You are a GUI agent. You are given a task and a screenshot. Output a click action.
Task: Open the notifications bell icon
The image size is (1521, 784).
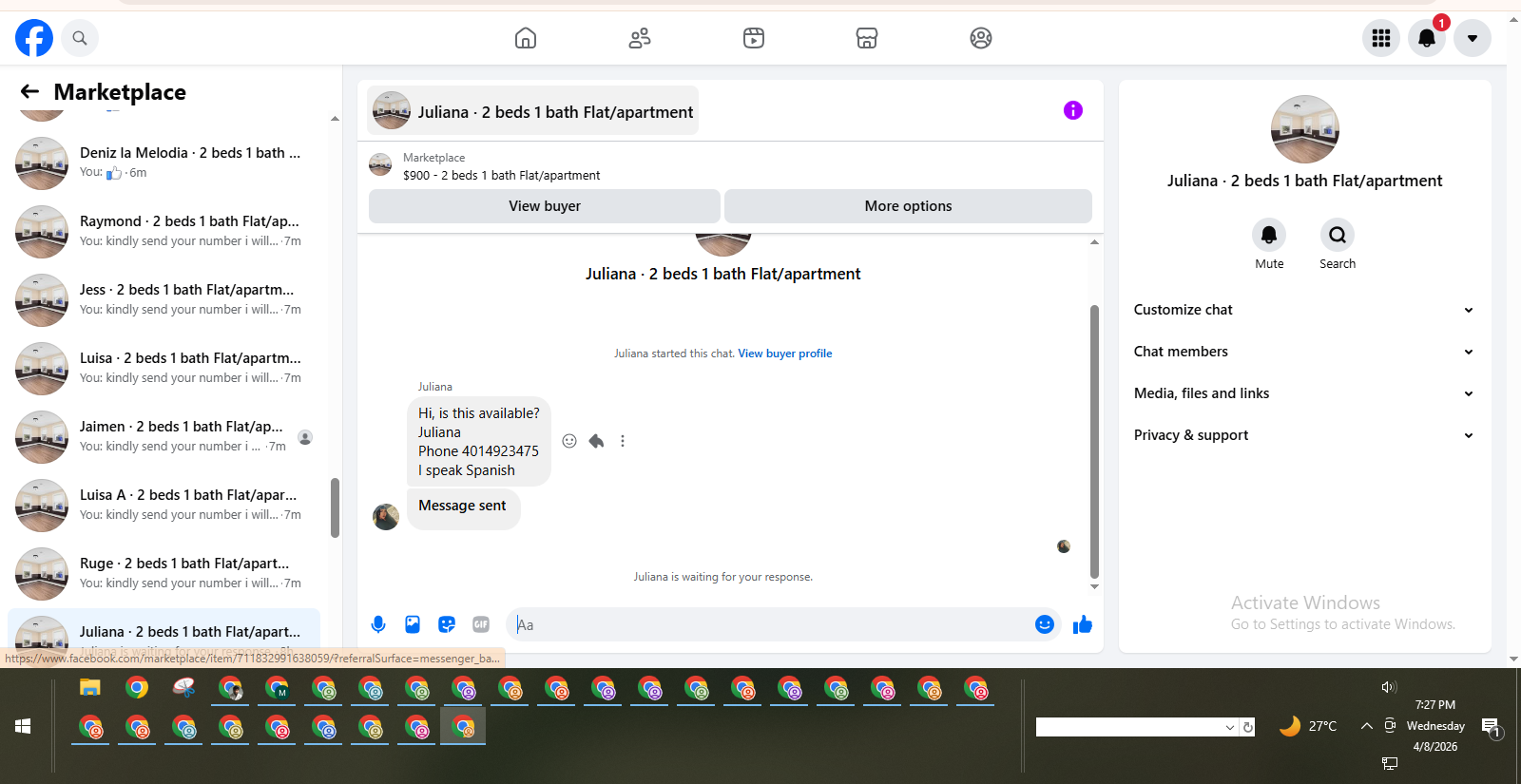(1427, 38)
